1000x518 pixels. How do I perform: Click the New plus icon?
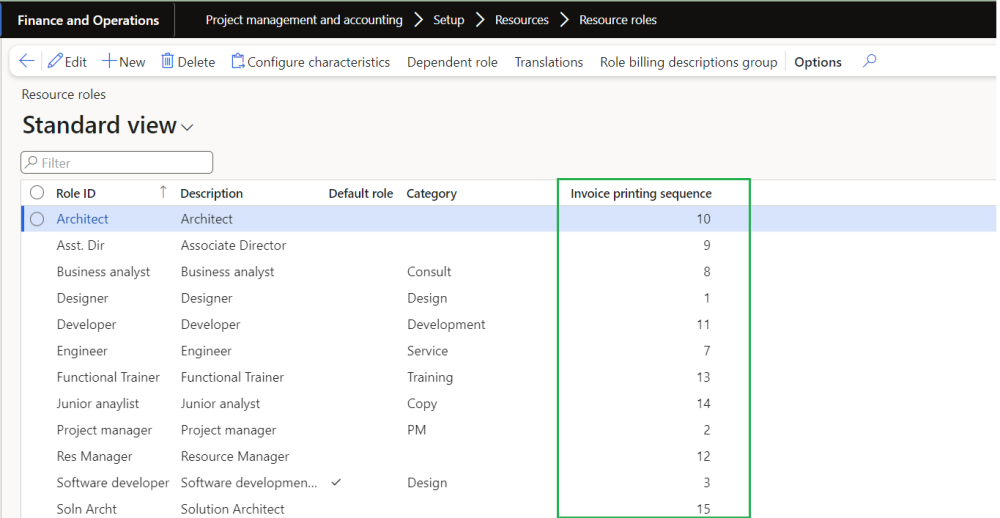(109, 62)
